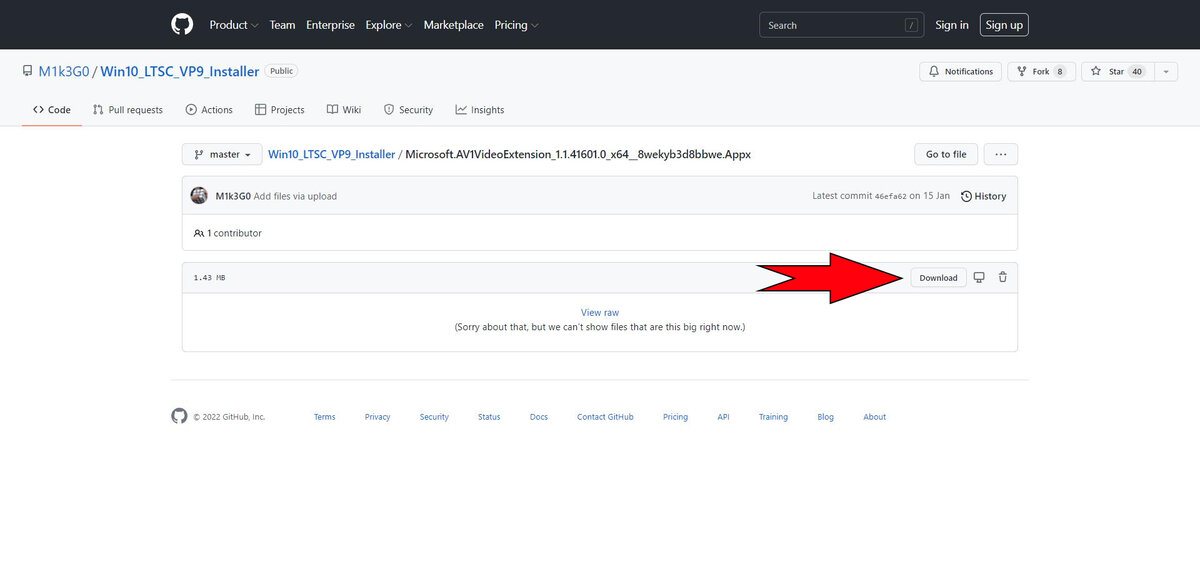The image size is (1200, 586).
Task: Expand the Star lists dropdown arrow
Action: 1167,72
